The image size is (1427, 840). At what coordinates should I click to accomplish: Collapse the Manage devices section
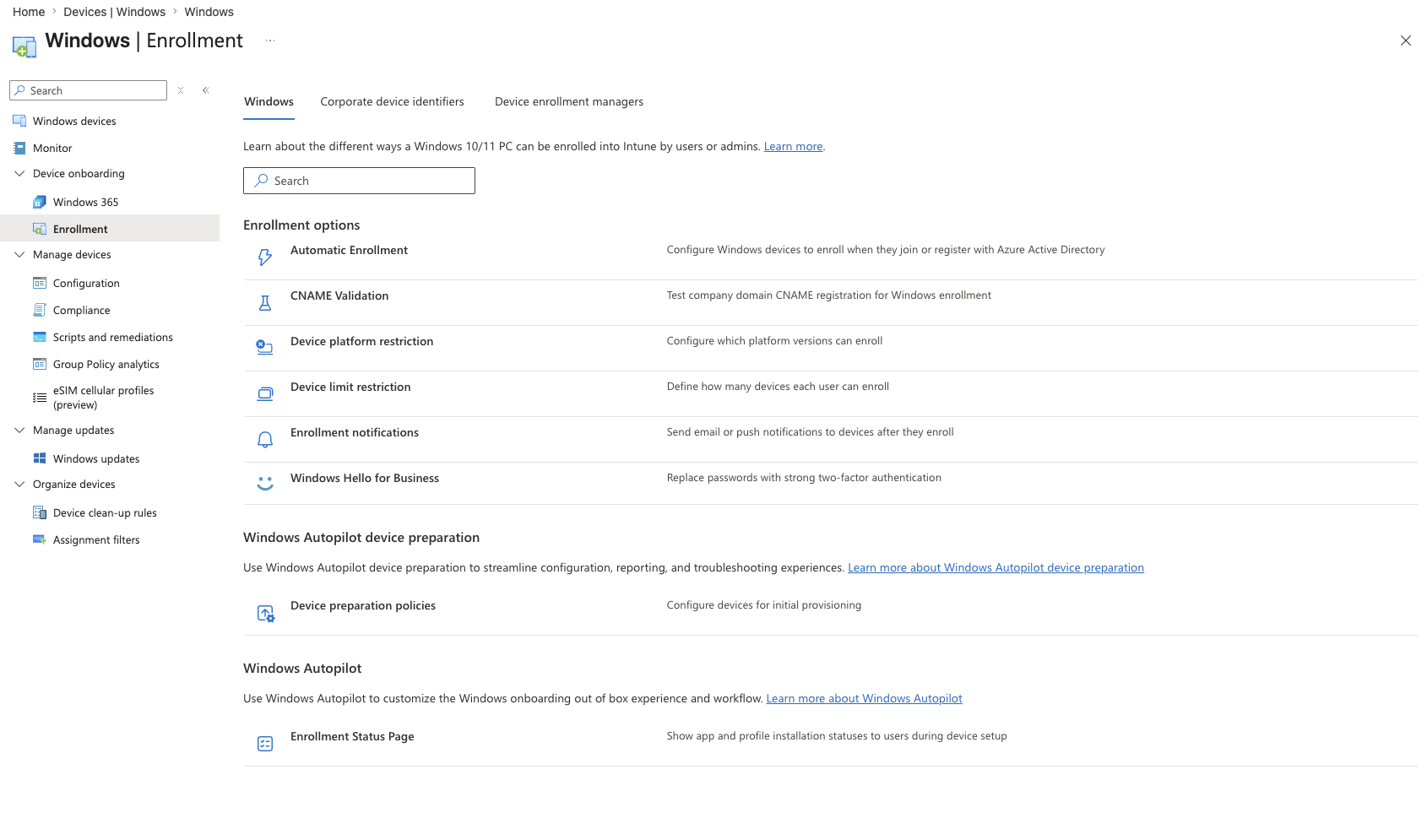(19, 254)
